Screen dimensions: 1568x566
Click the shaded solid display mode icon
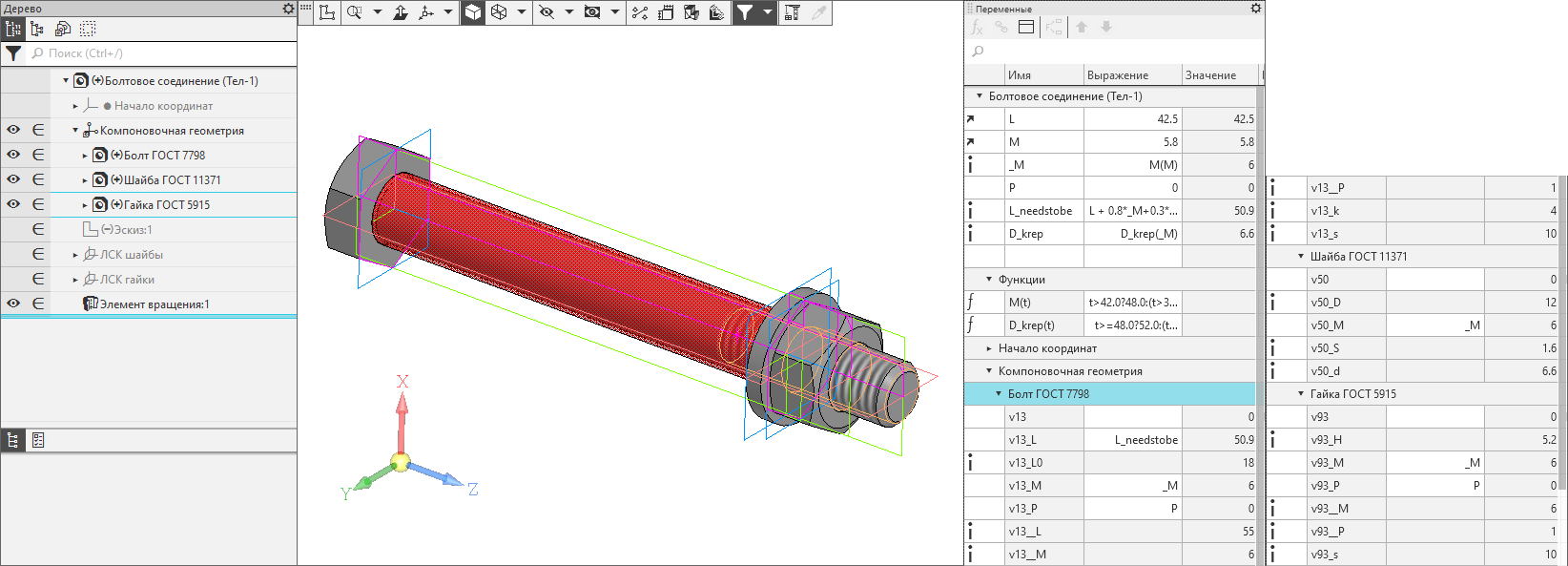(x=473, y=12)
